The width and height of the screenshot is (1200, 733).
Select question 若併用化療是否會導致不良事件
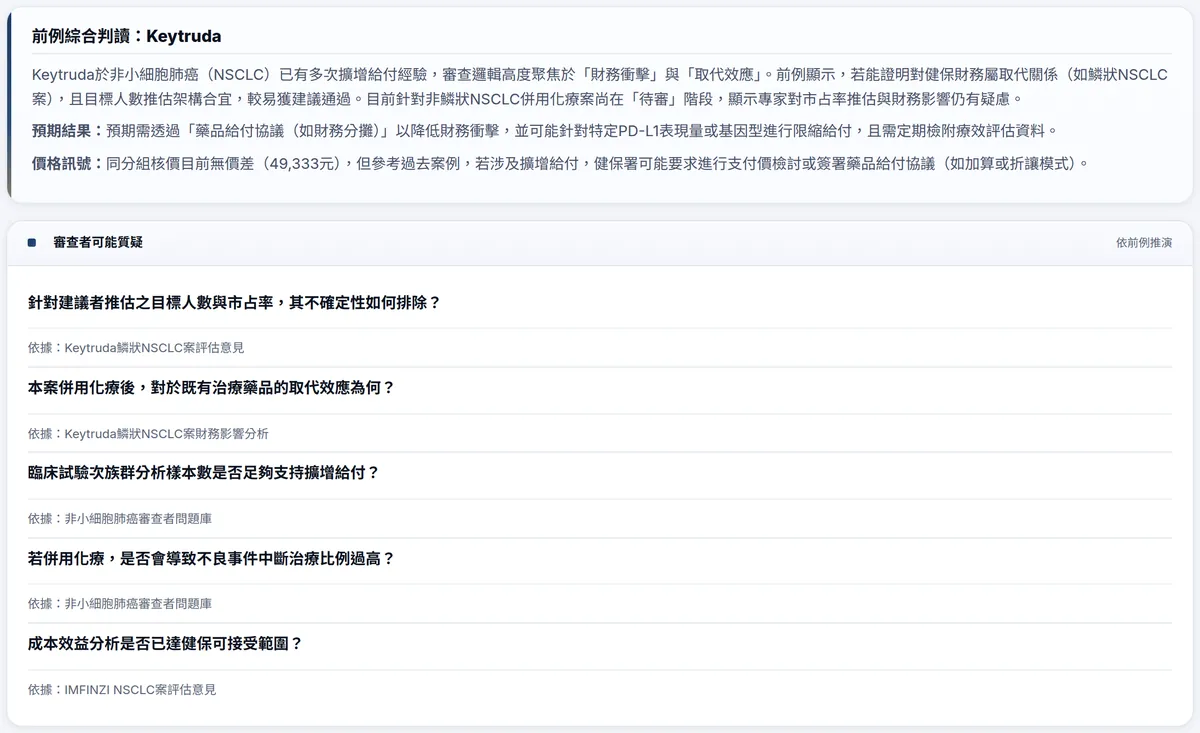tap(211, 558)
